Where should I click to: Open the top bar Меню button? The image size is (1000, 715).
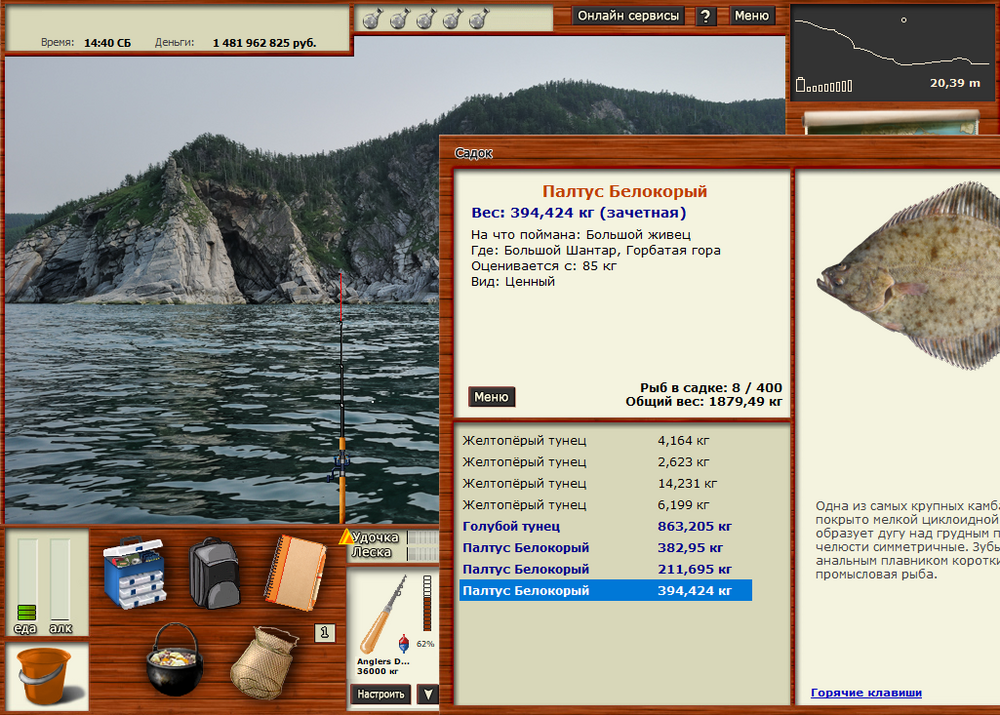[751, 16]
